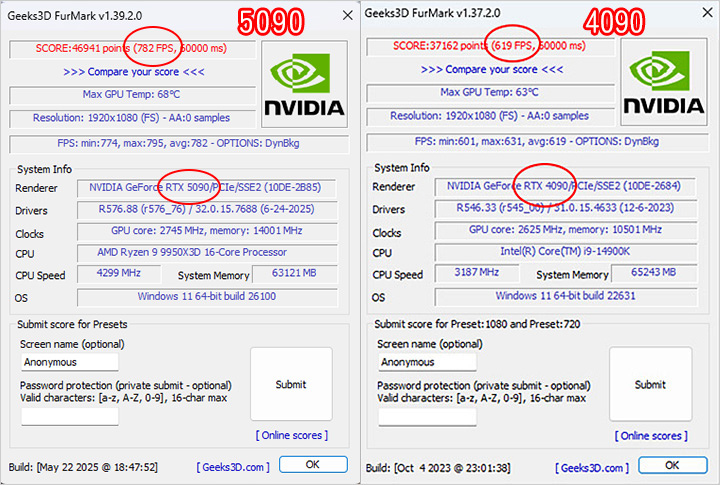Image resolution: width=720 pixels, height=485 pixels.
Task: Open Compare your score link in 4090 window
Action: point(492,69)
